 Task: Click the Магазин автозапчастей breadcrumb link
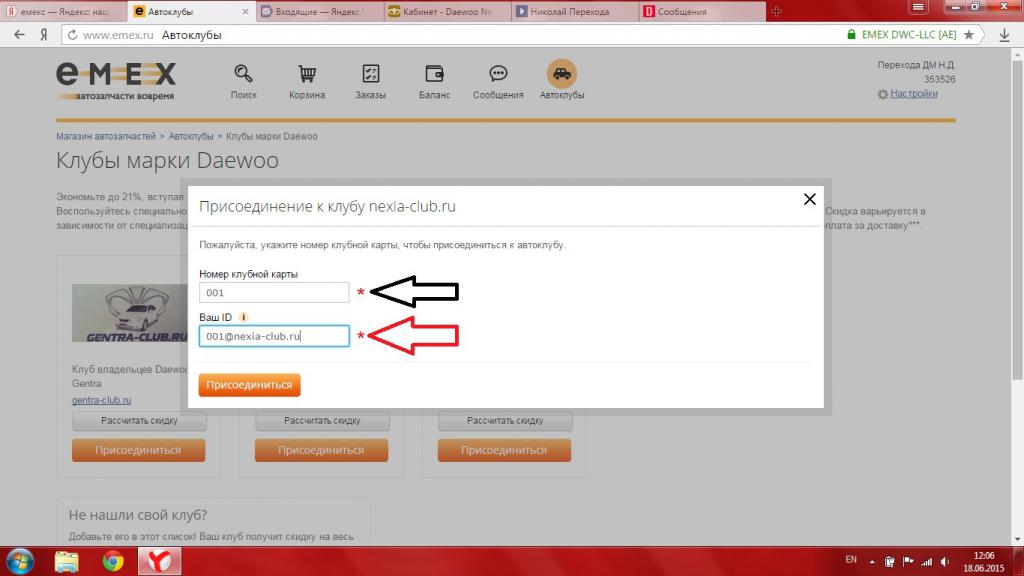point(106,136)
